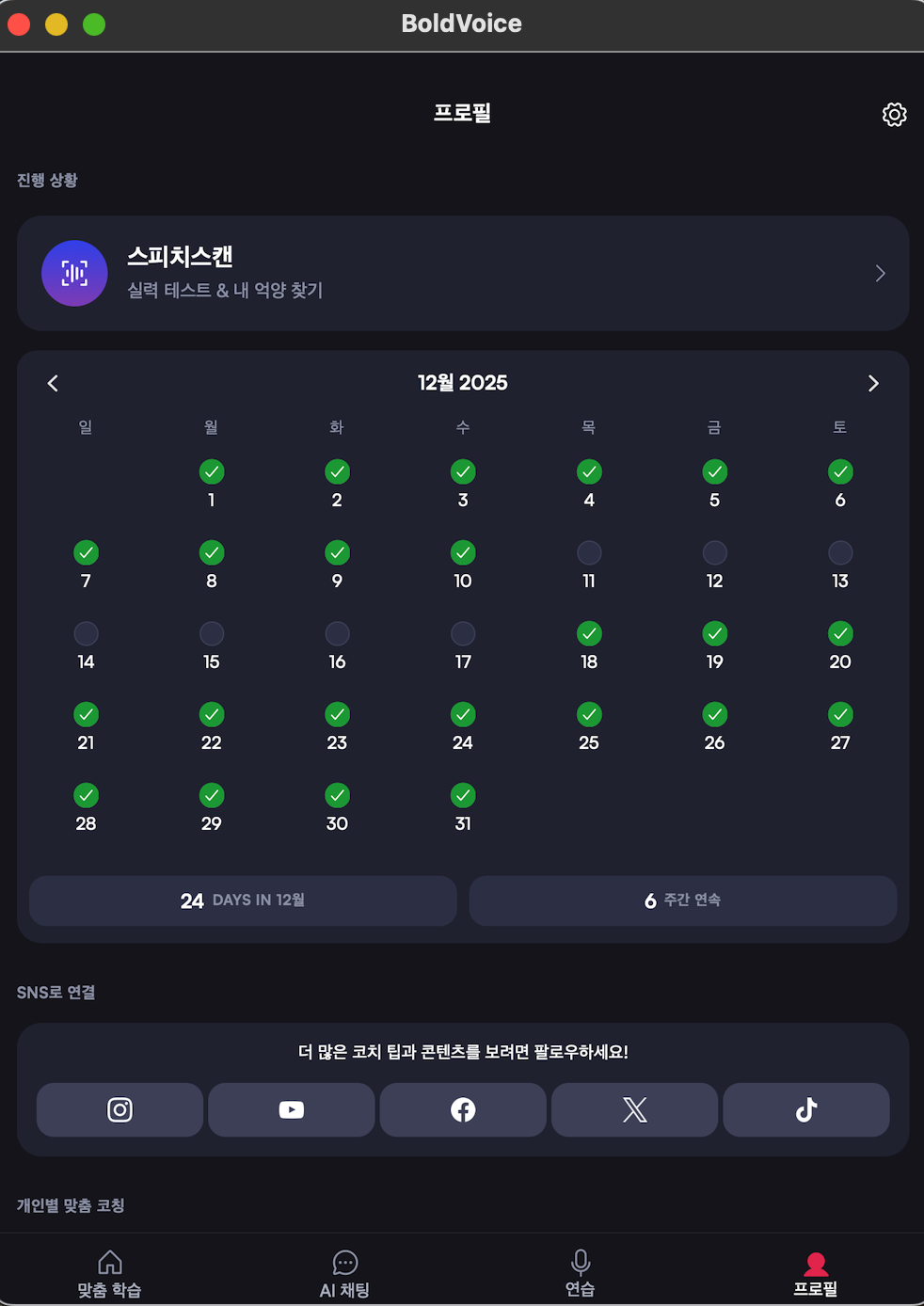Open the YouTube channel button
Viewport: 924px width, 1306px height.
pos(292,1109)
